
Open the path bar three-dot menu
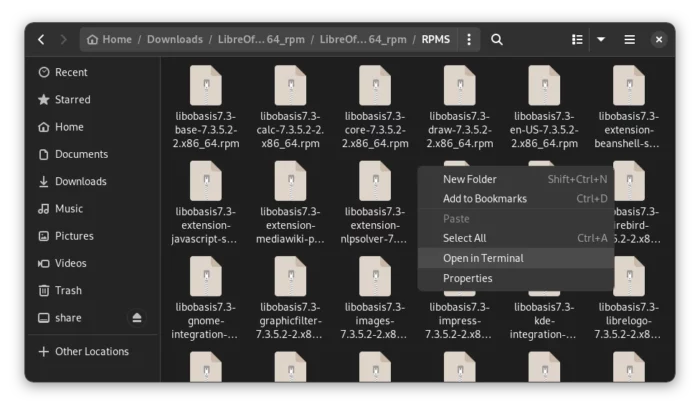coord(469,40)
